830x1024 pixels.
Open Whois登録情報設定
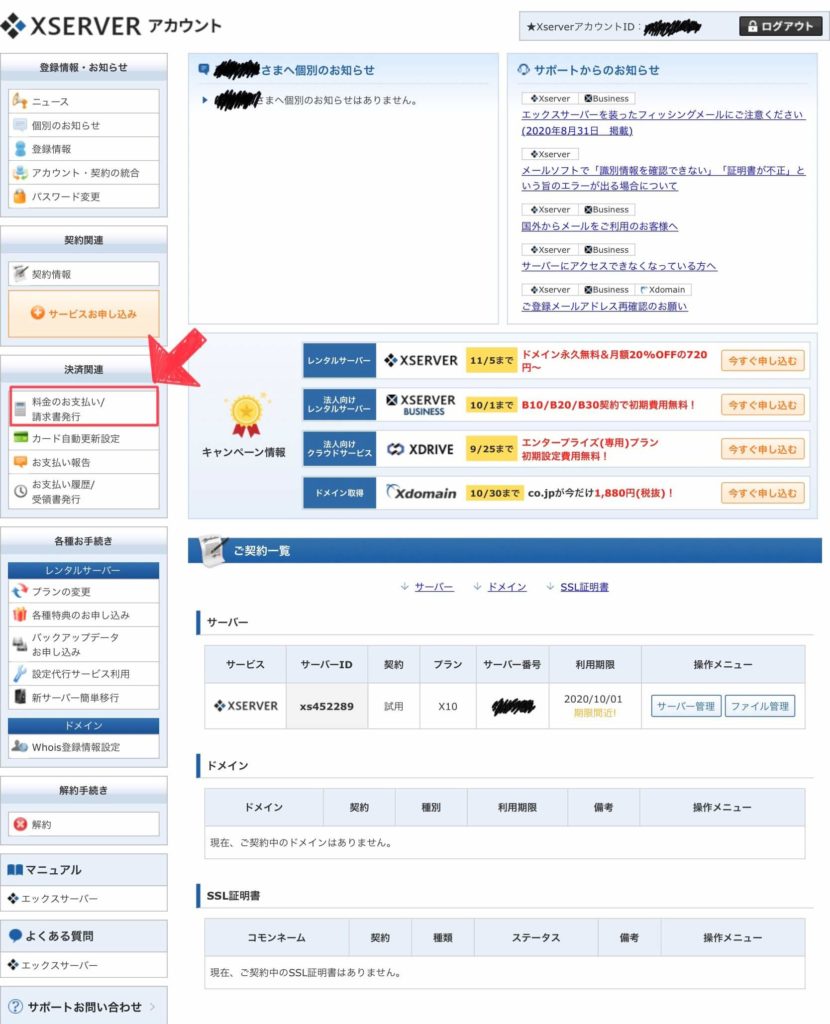pos(84,746)
